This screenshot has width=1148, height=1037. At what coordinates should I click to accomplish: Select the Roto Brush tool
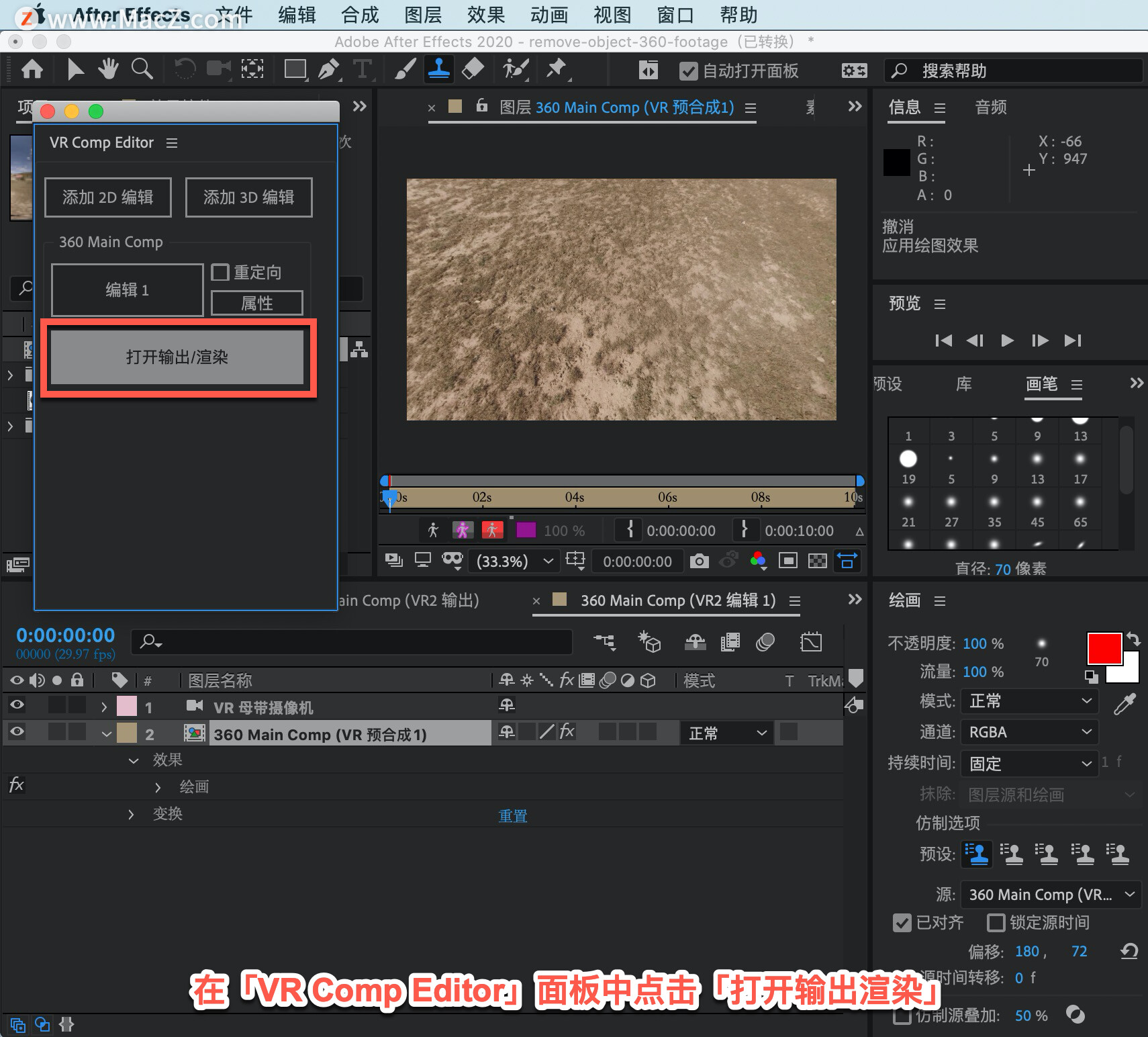coord(516,69)
